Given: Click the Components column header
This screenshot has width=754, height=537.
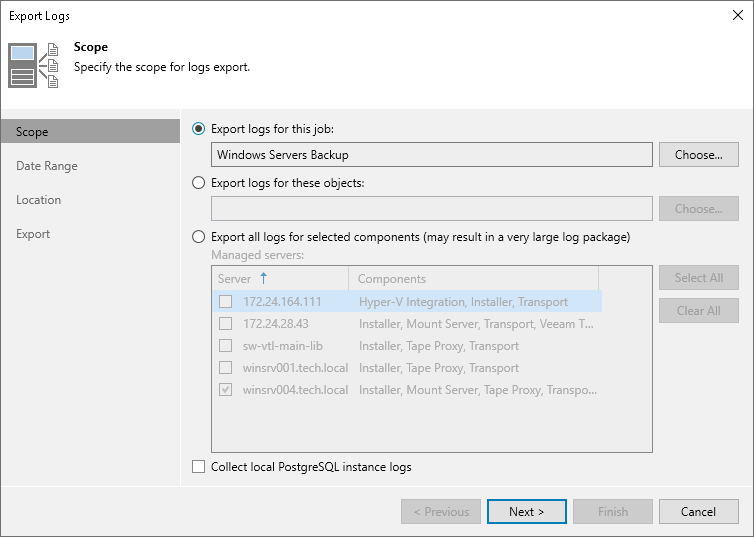Looking at the screenshot, I should click(x=474, y=278).
